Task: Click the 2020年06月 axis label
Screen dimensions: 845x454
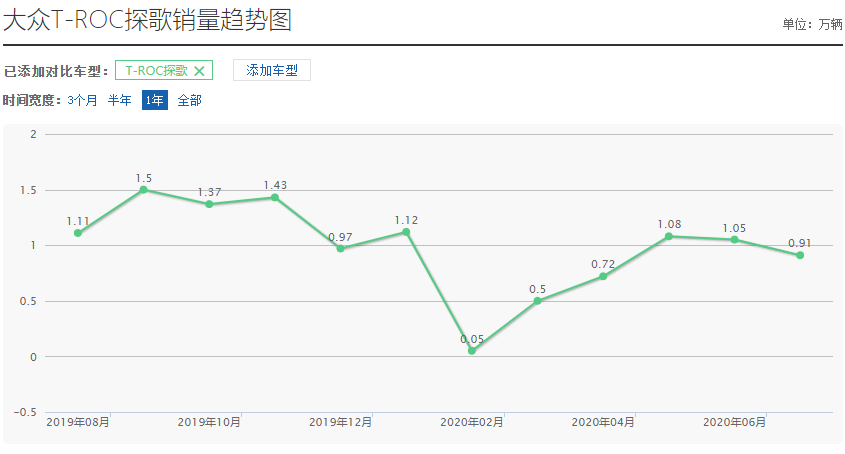Action: point(735,422)
